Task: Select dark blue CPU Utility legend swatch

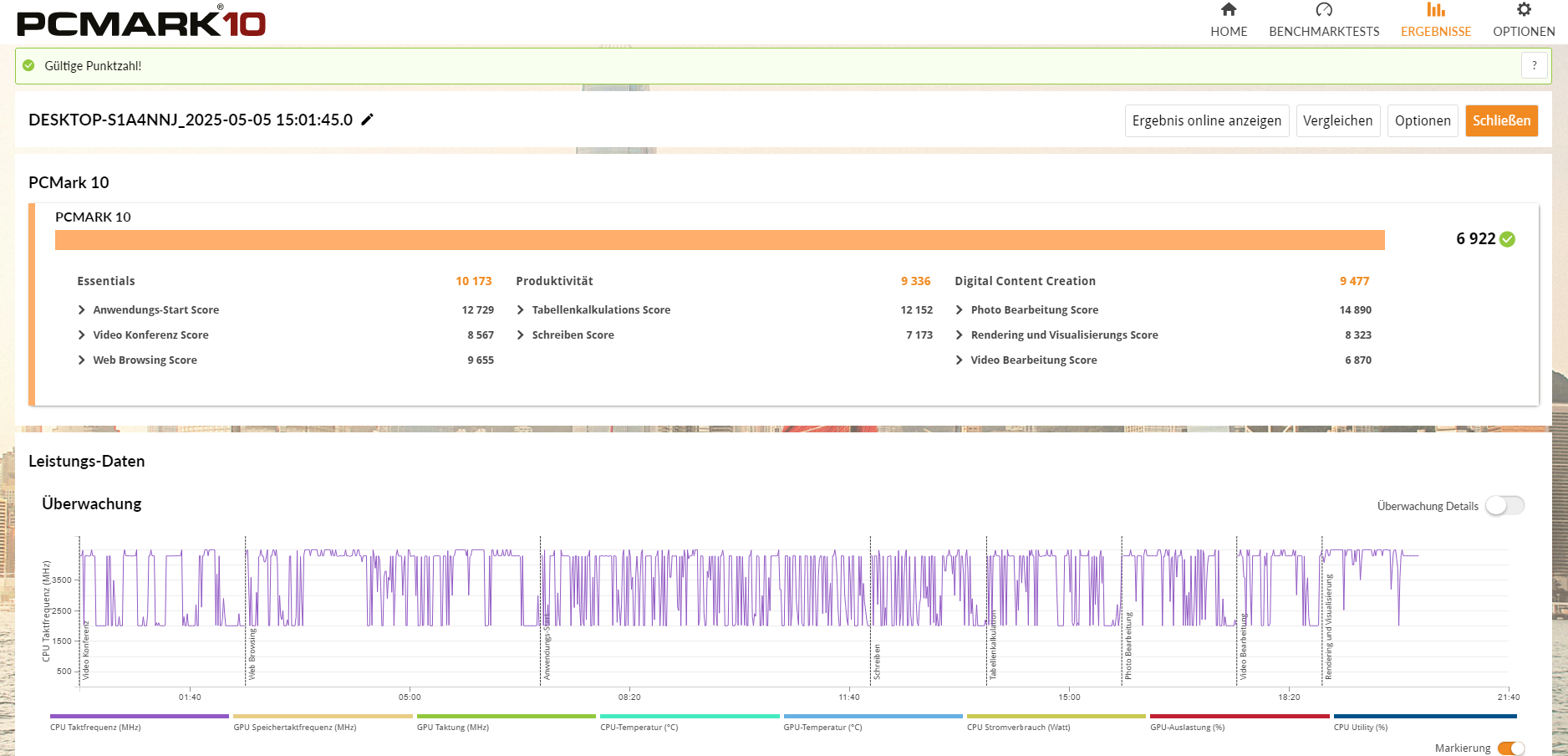Action: tap(1425, 716)
